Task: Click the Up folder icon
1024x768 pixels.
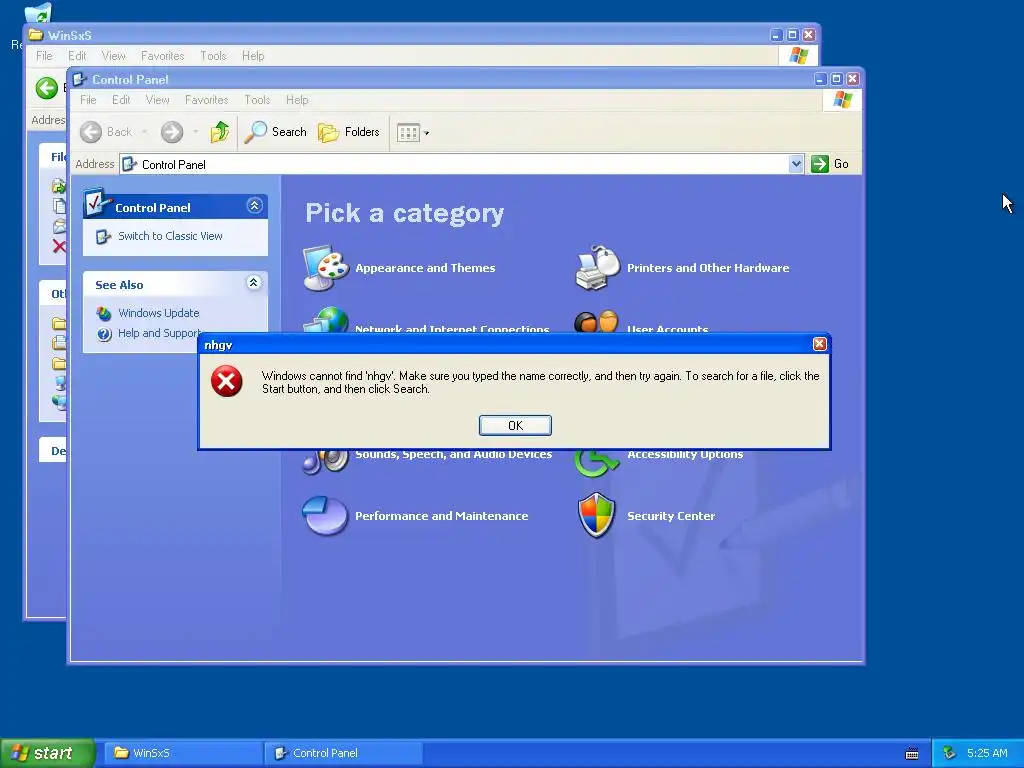Action: [219, 132]
